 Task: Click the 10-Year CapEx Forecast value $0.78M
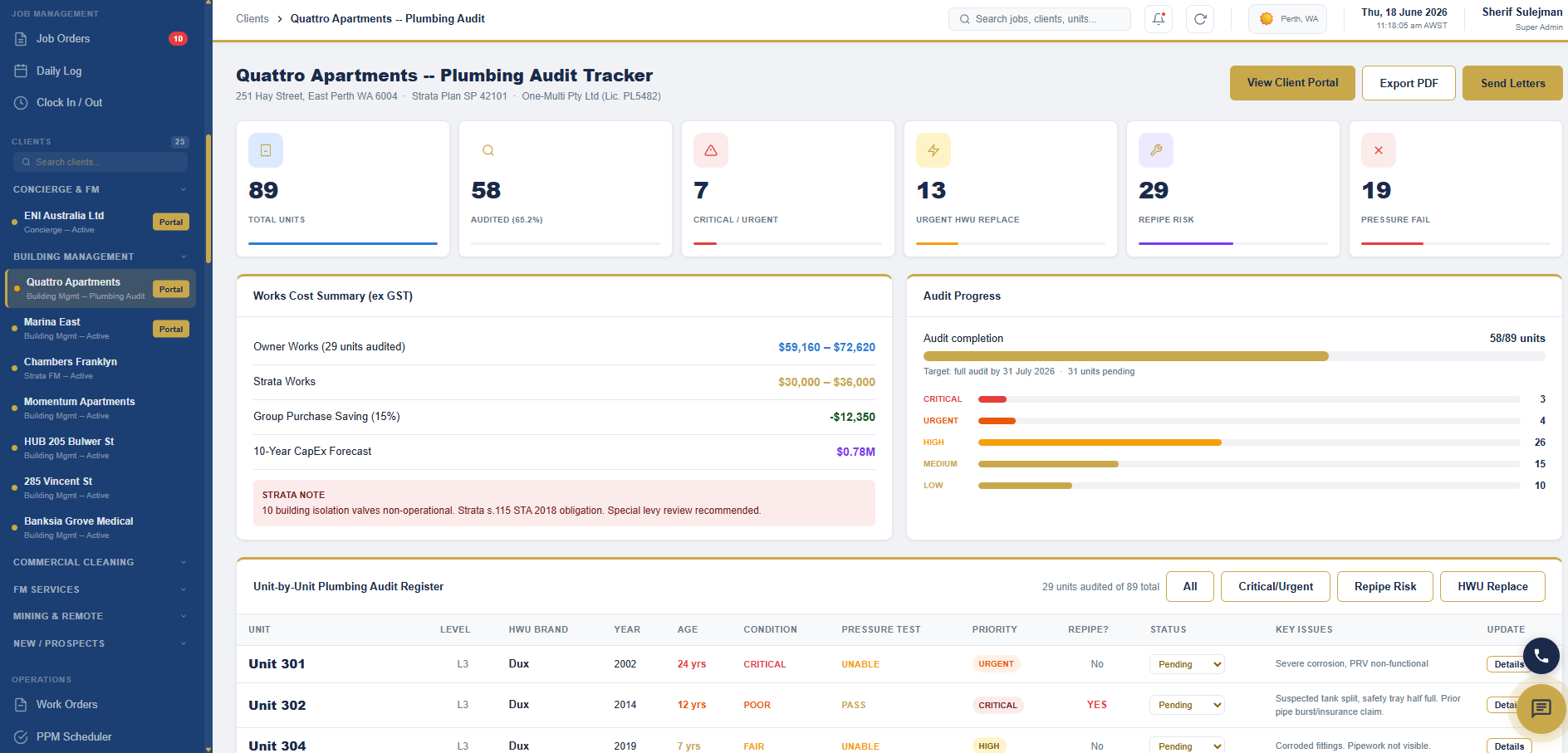[x=855, y=452]
